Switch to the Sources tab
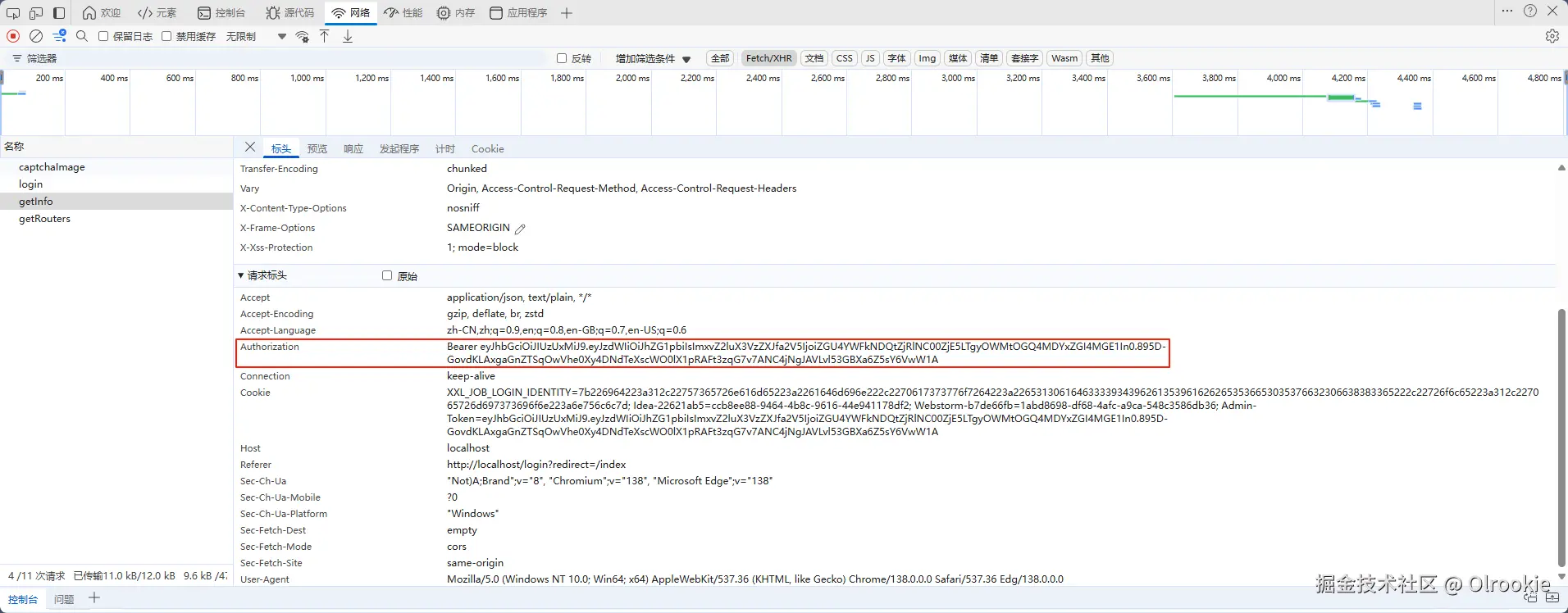The image size is (1568, 613). coord(290,13)
